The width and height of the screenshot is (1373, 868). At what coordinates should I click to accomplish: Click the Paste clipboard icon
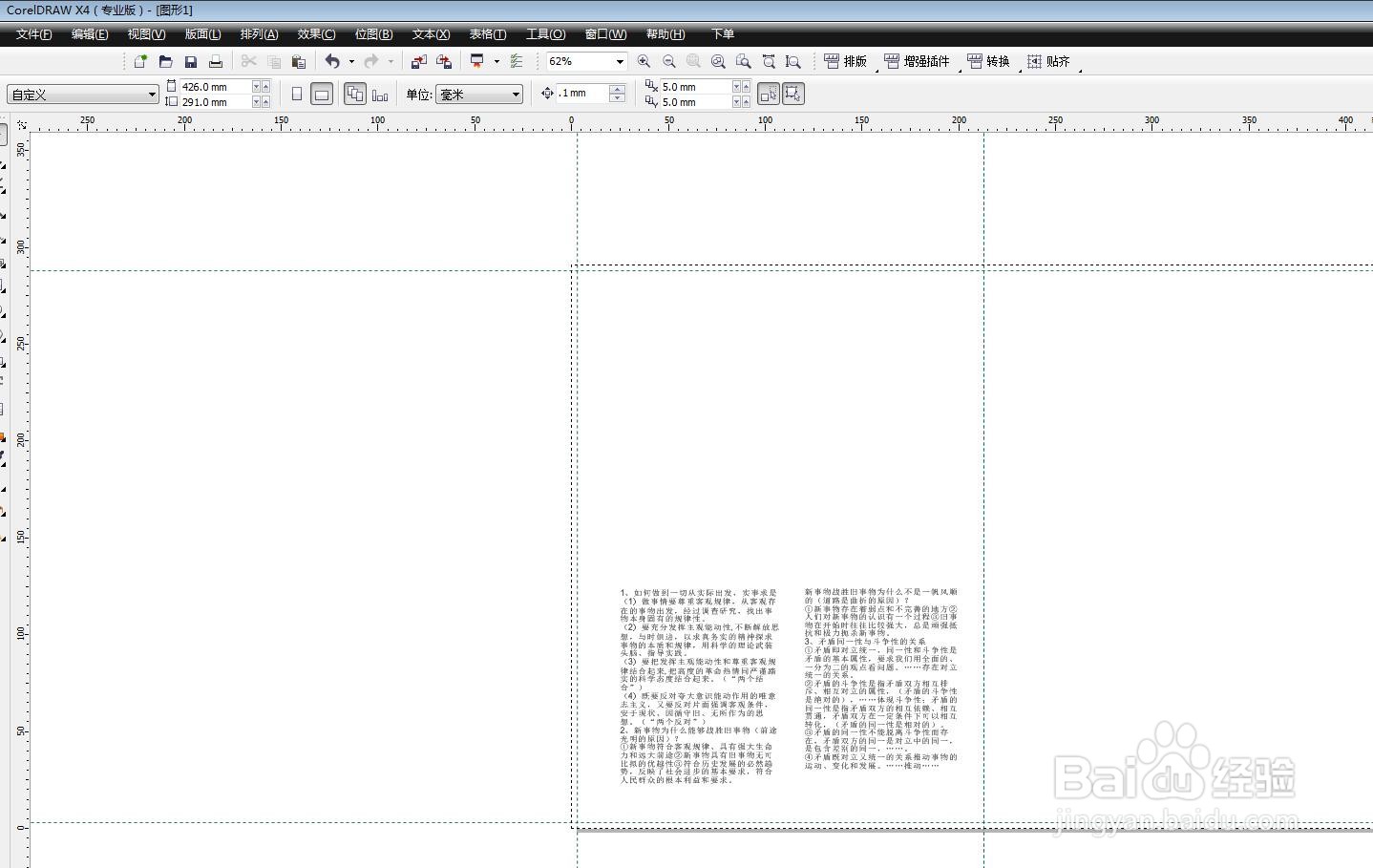click(299, 61)
